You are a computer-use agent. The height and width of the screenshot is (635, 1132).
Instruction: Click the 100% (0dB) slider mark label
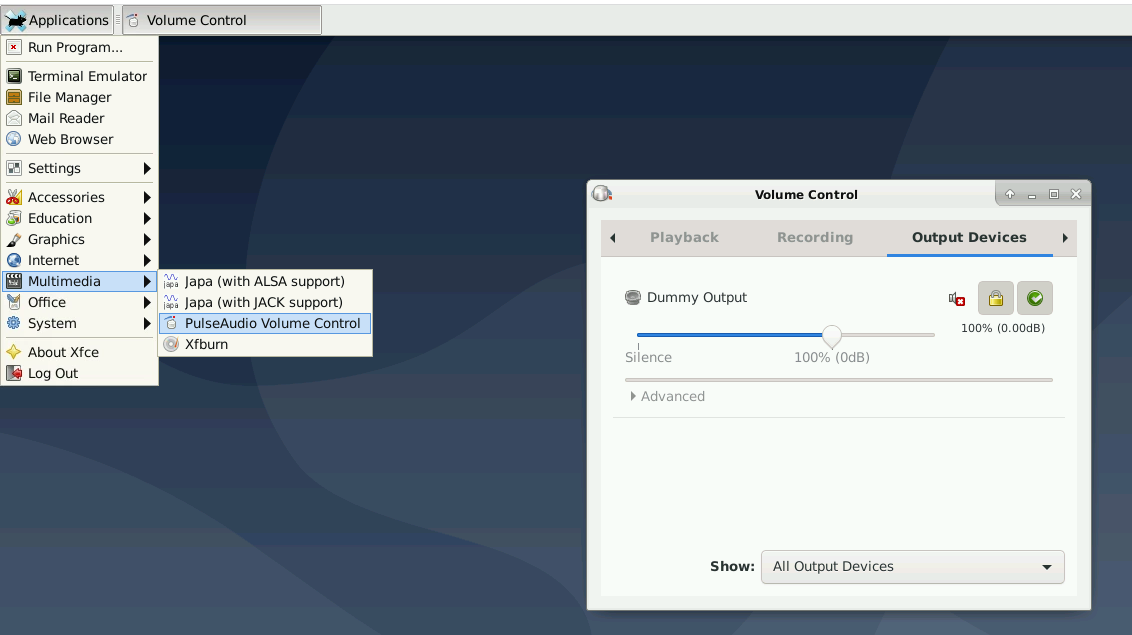point(832,357)
